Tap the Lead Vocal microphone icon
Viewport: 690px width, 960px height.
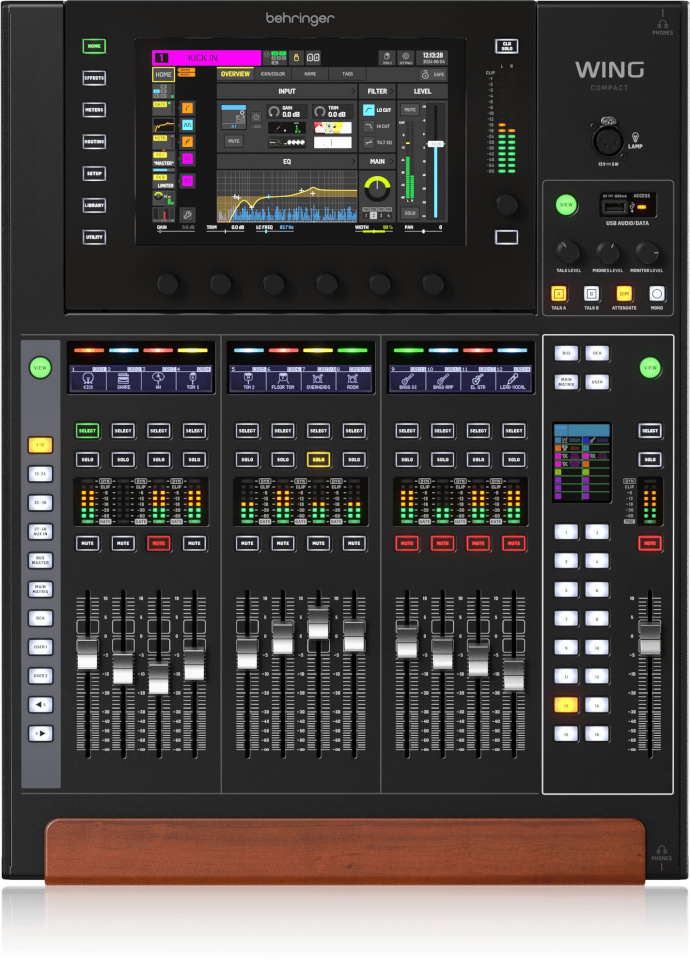click(x=512, y=379)
